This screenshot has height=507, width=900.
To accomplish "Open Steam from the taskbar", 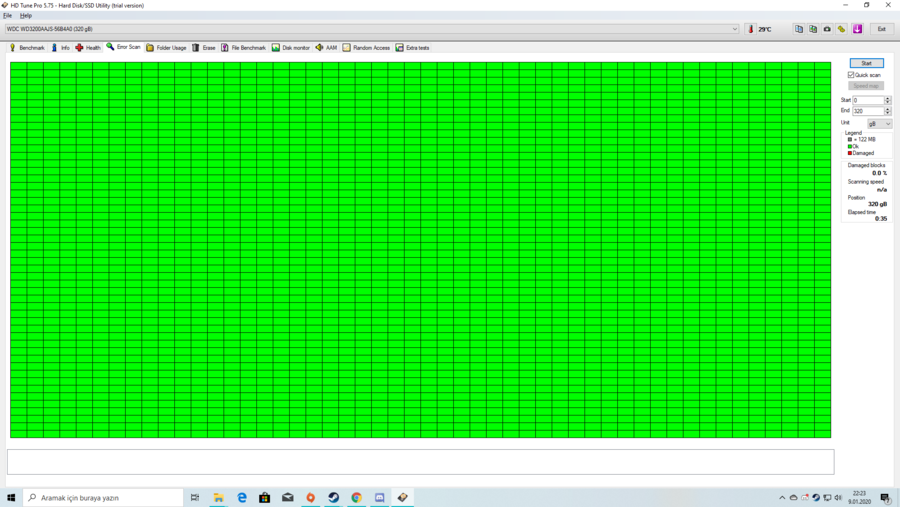I will 333,498.
